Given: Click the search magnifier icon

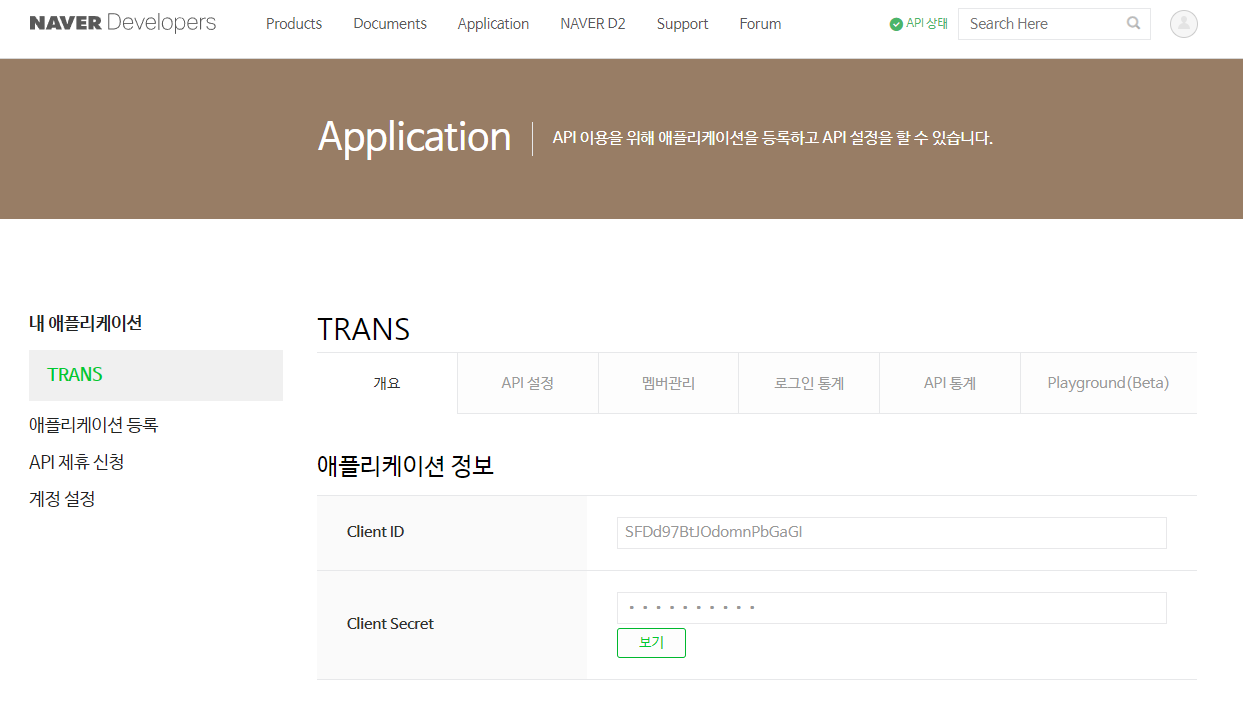Looking at the screenshot, I should pyautogui.click(x=1133, y=23).
